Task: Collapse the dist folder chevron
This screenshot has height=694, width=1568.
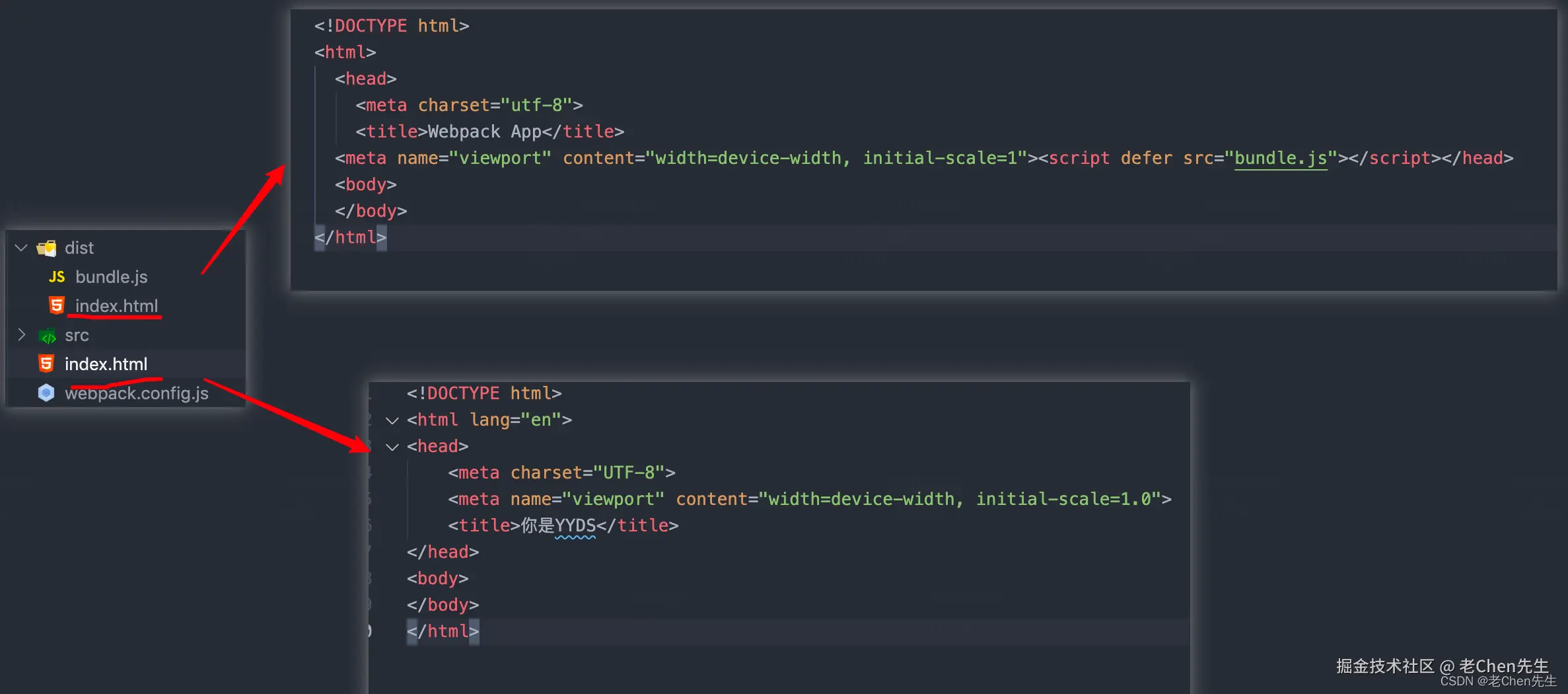Action: [x=21, y=248]
